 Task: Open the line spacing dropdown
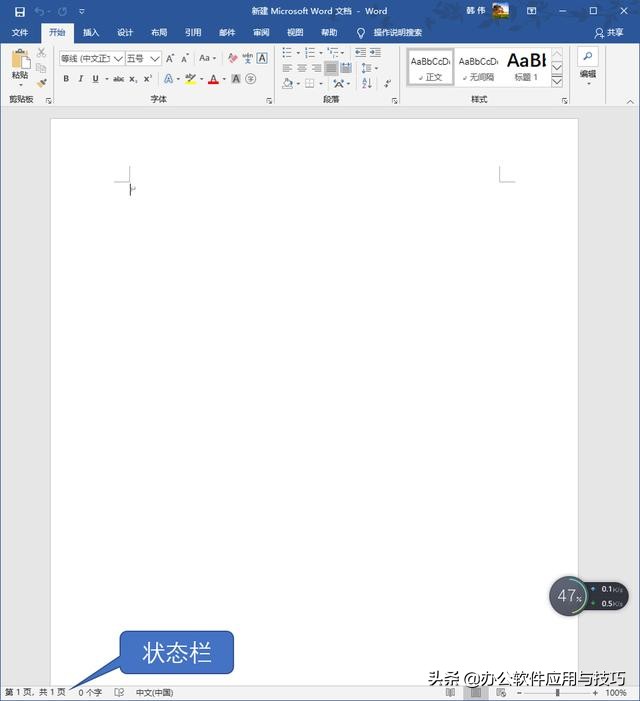click(x=370, y=68)
